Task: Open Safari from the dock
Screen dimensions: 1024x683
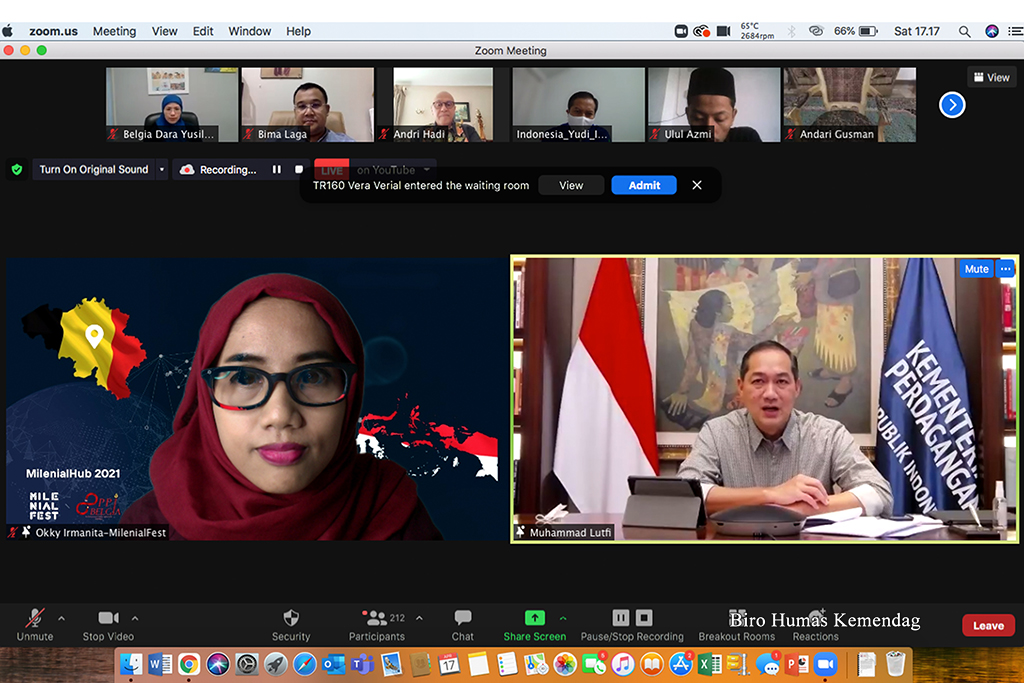Action: coord(304,665)
